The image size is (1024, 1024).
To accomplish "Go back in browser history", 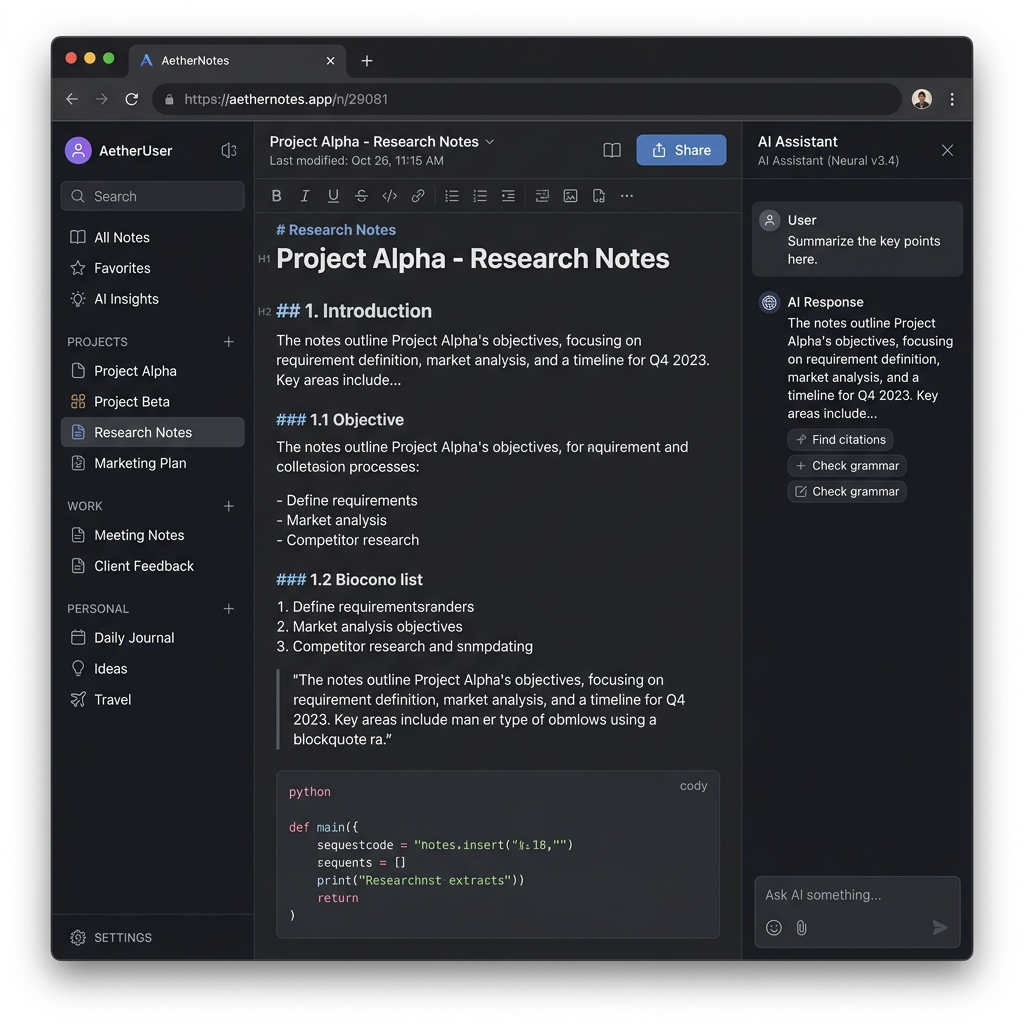I will pos(72,99).
